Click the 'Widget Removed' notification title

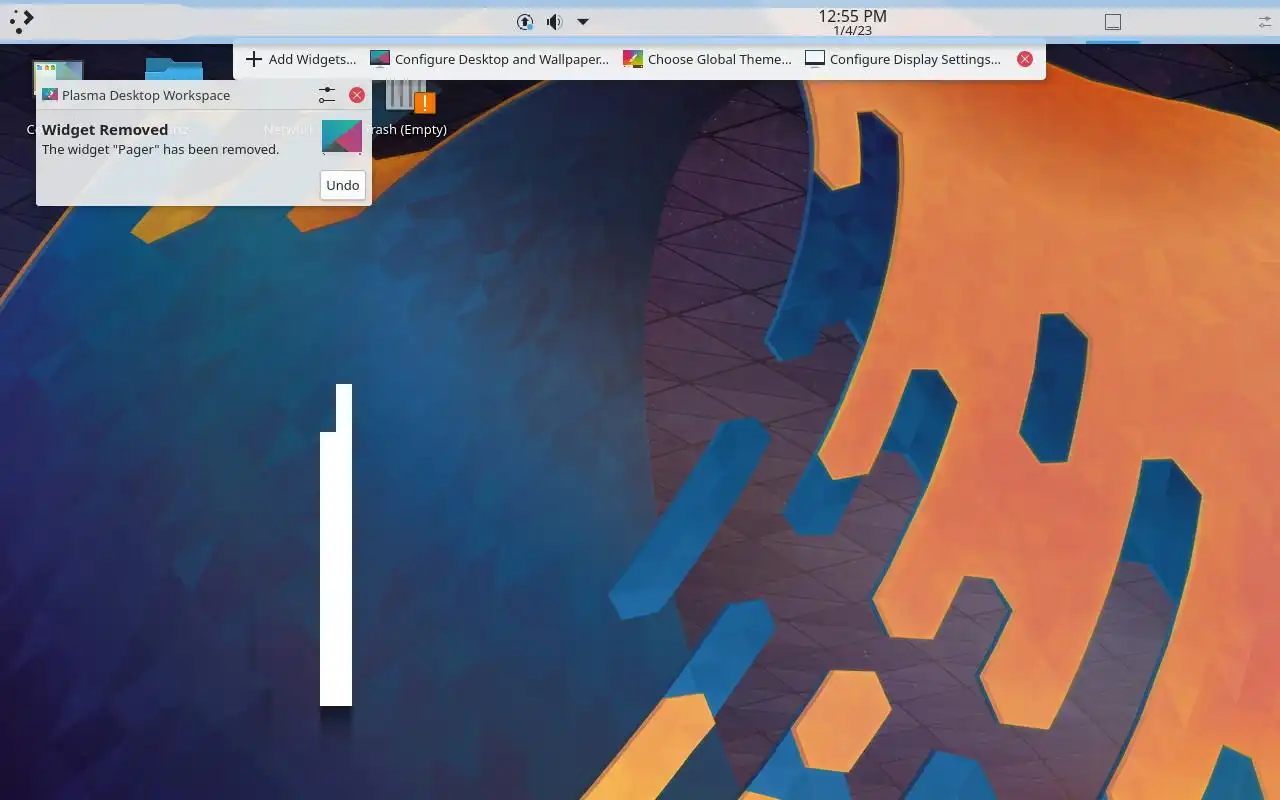(x=105, y=130)
